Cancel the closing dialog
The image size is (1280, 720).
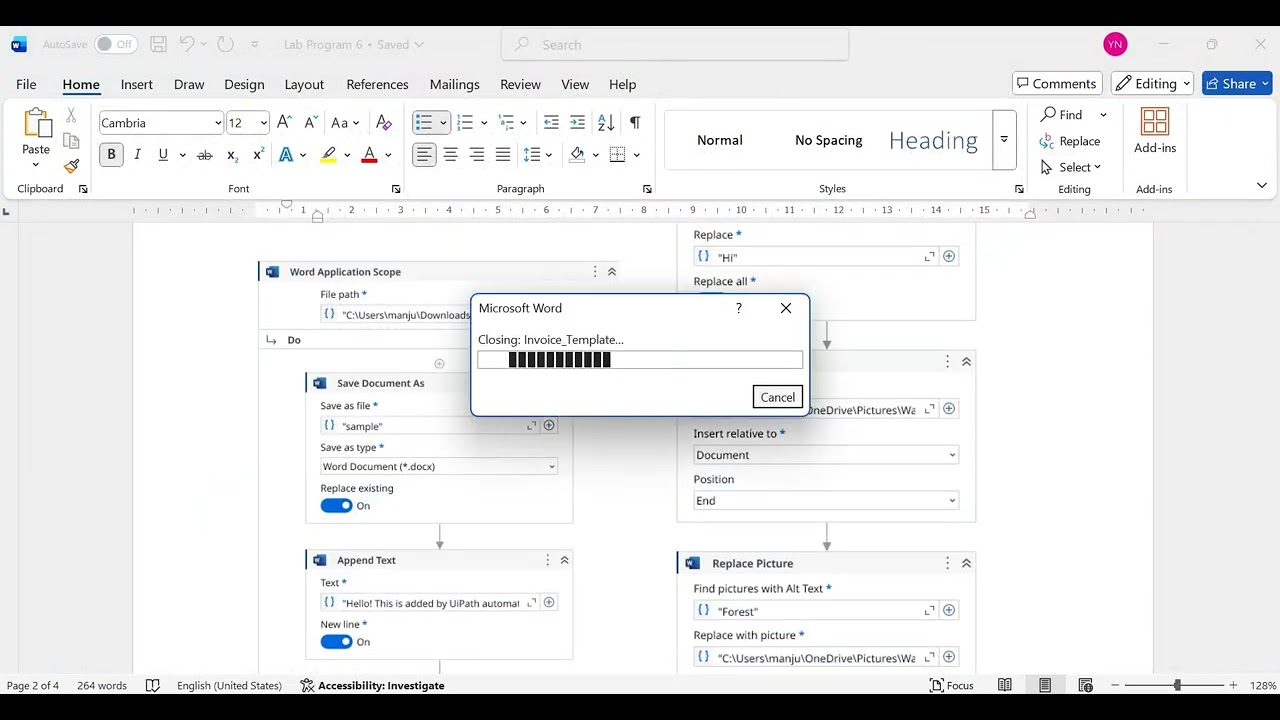point(777,397)
